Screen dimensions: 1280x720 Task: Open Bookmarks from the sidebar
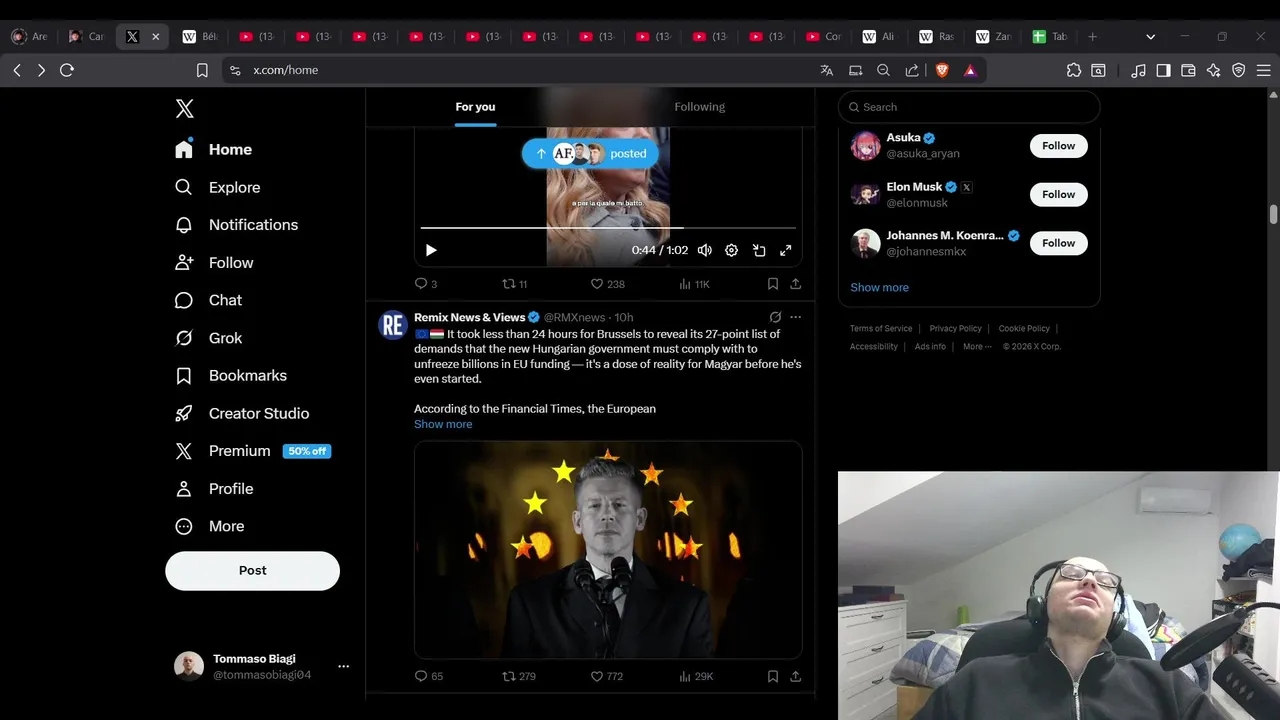point(231,376)
